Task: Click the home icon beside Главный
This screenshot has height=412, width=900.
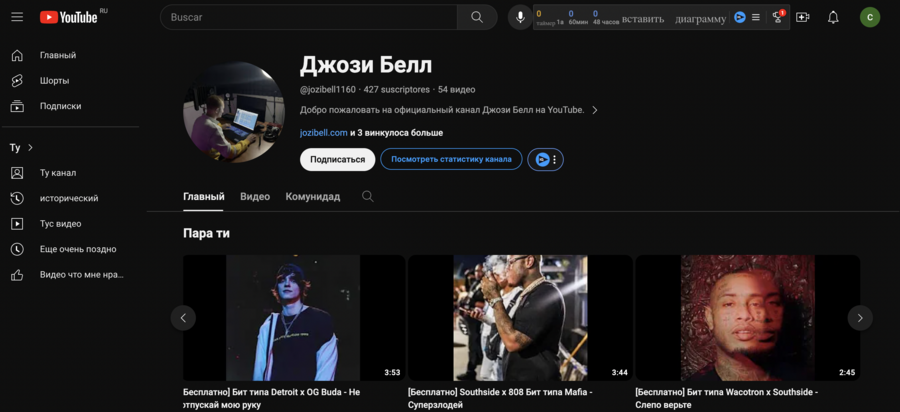Action: (17, 56)
